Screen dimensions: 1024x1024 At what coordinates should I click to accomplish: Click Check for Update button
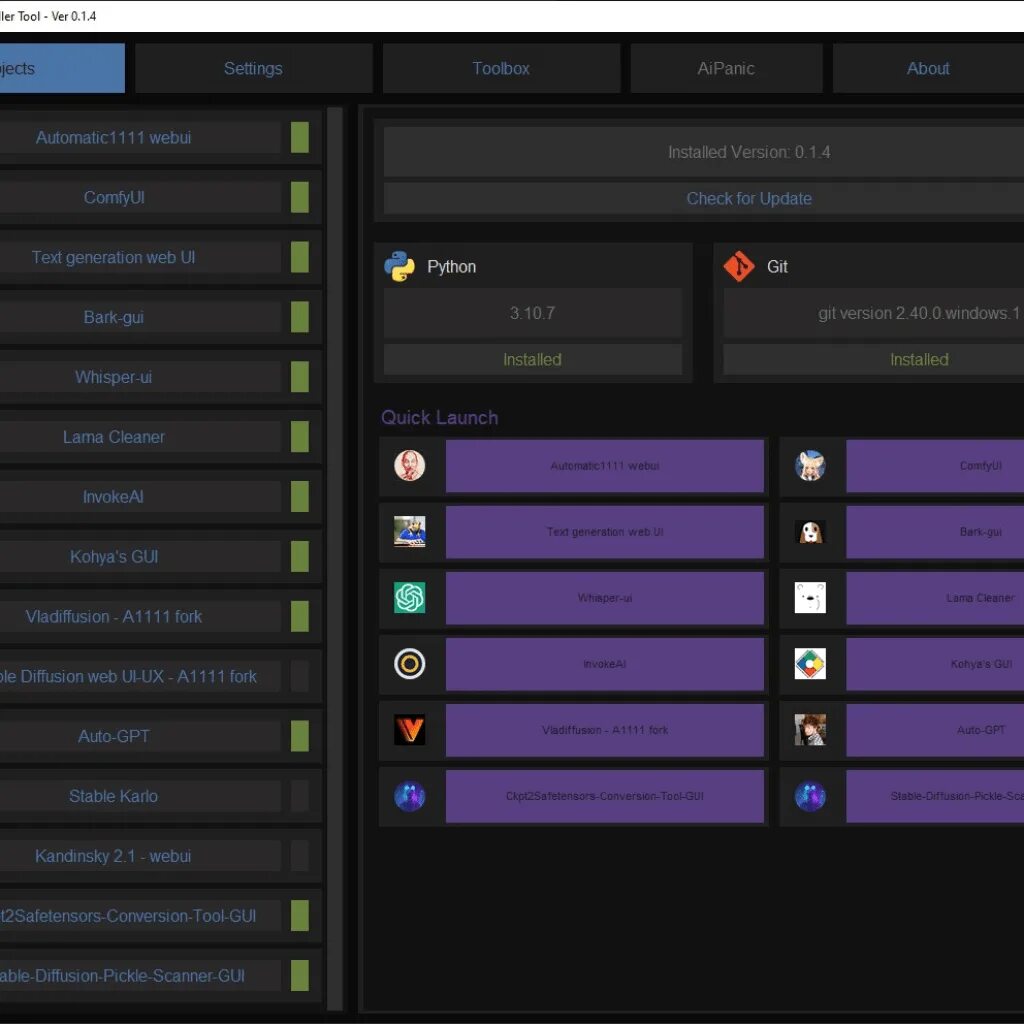point(704,199)
